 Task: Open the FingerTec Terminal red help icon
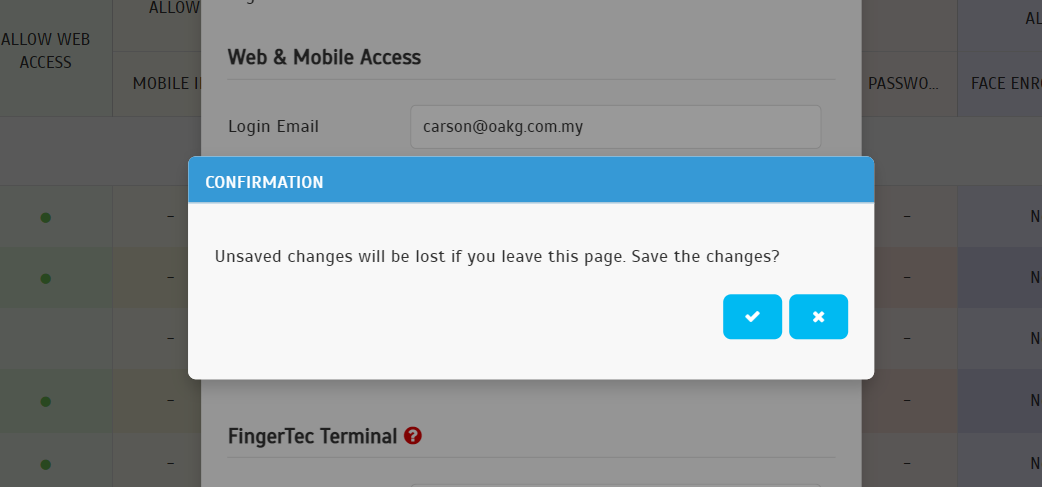click(x=413, y=436)
